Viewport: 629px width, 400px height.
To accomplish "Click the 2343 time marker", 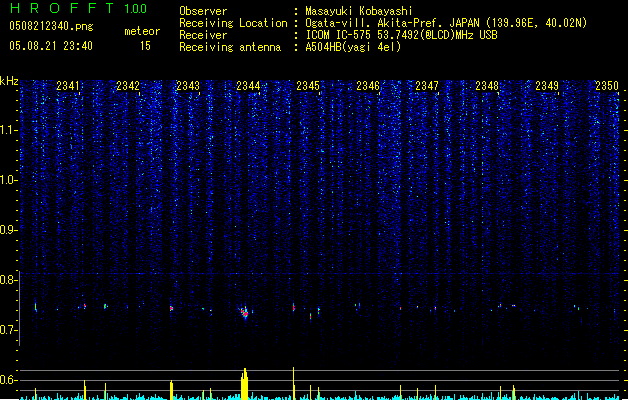I will tap(188, 86).
